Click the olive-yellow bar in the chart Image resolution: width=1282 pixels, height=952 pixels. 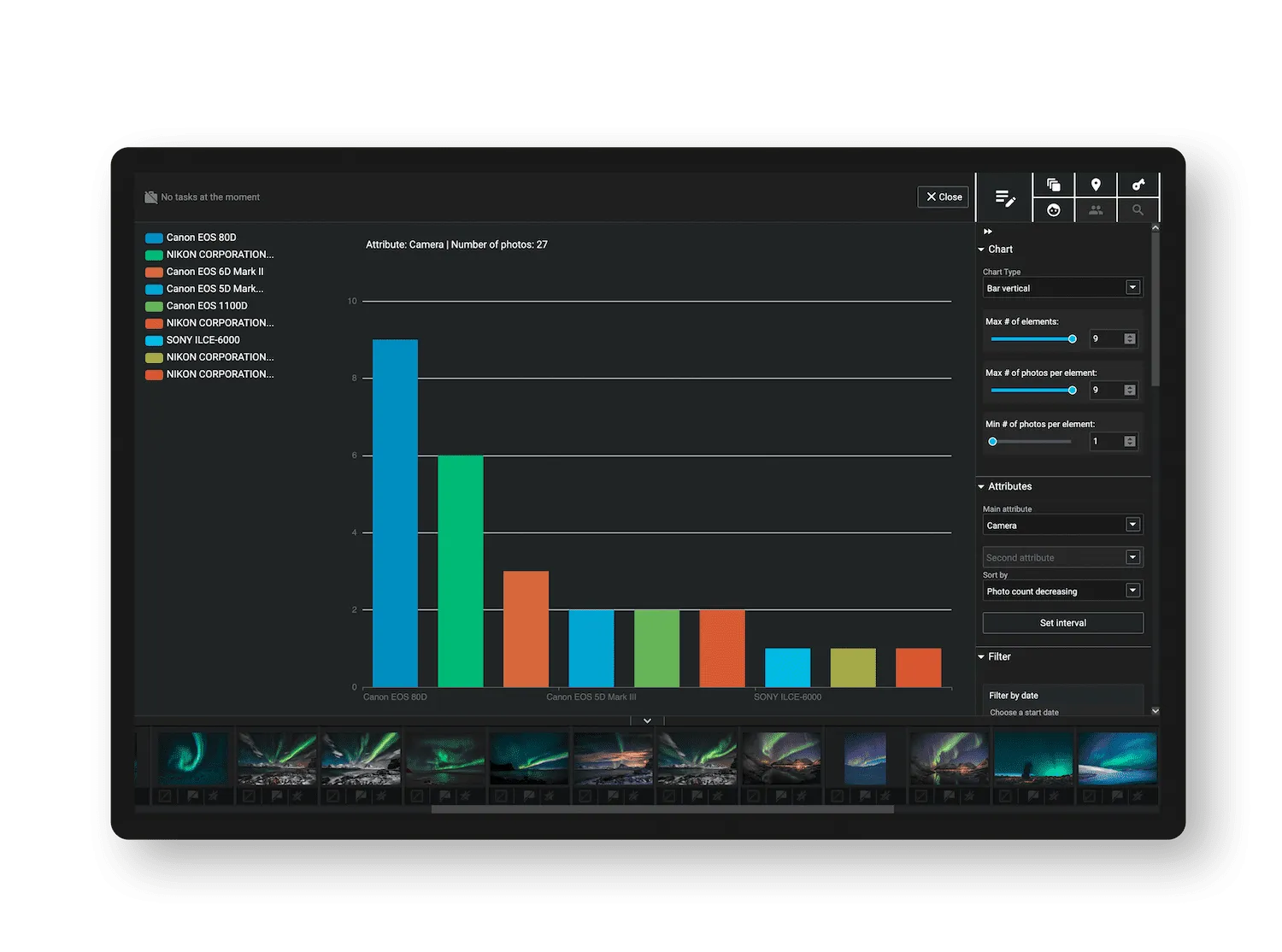coord(853,667)
